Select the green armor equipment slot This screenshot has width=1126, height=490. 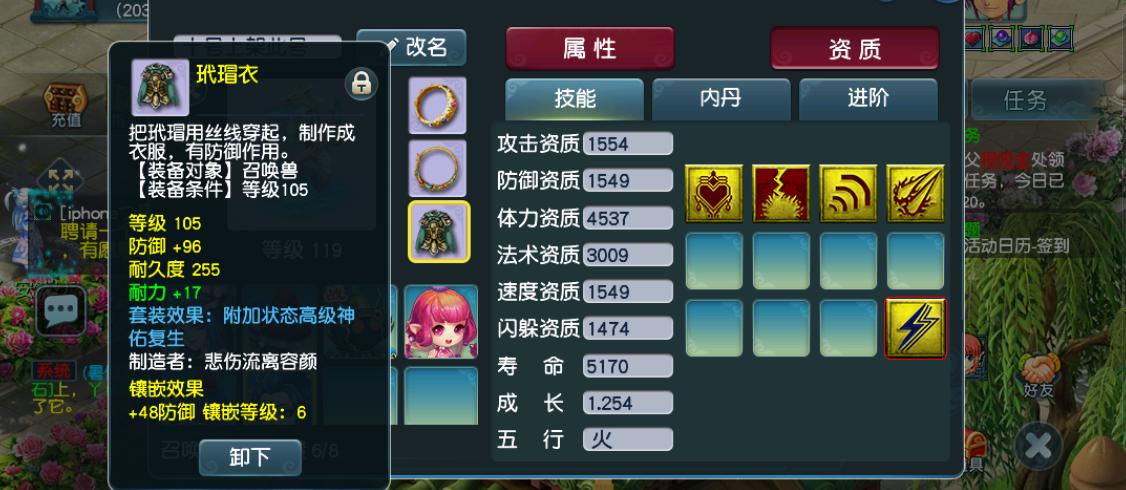coord(439,231)
